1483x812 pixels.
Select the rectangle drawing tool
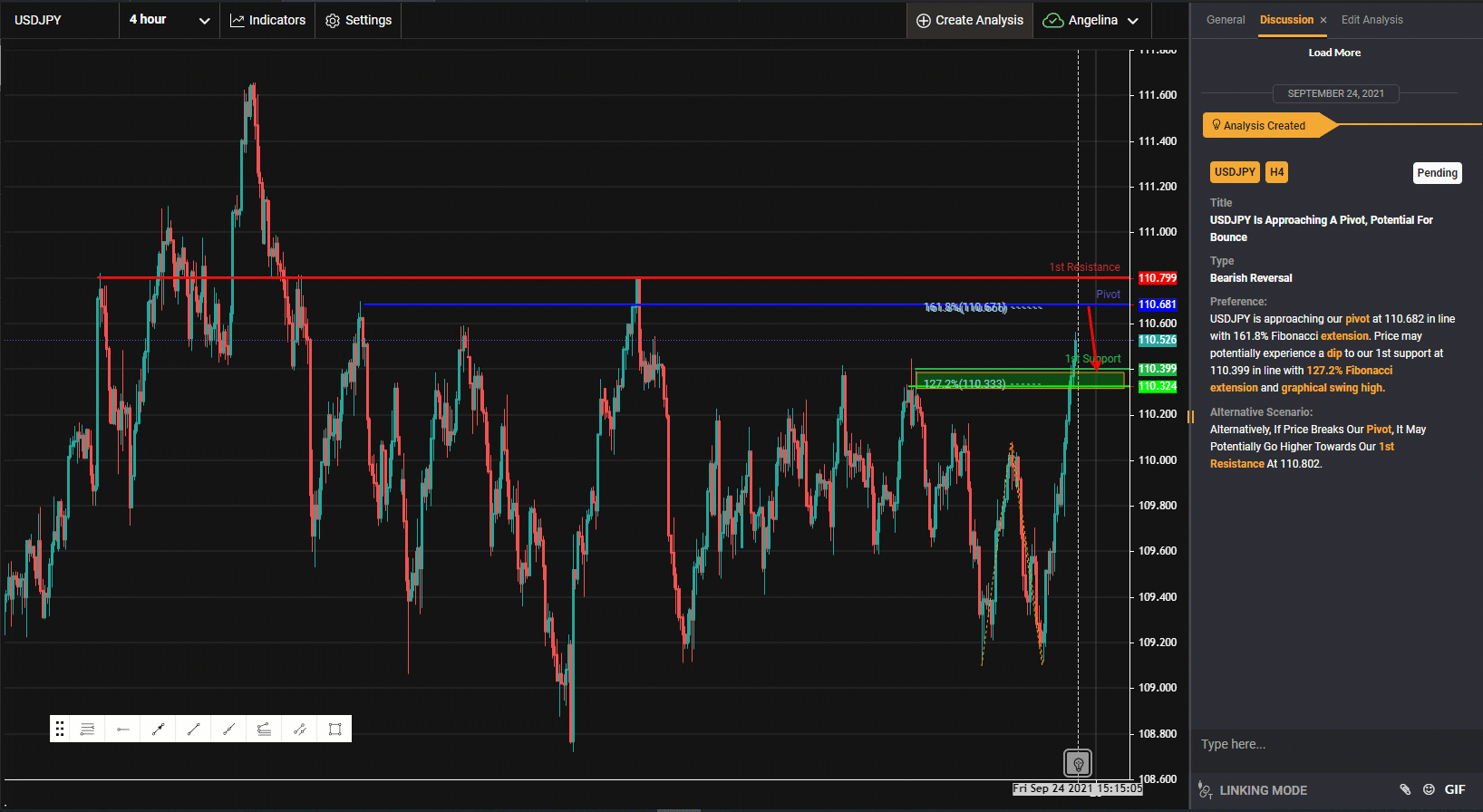click(x=334, y=729)
